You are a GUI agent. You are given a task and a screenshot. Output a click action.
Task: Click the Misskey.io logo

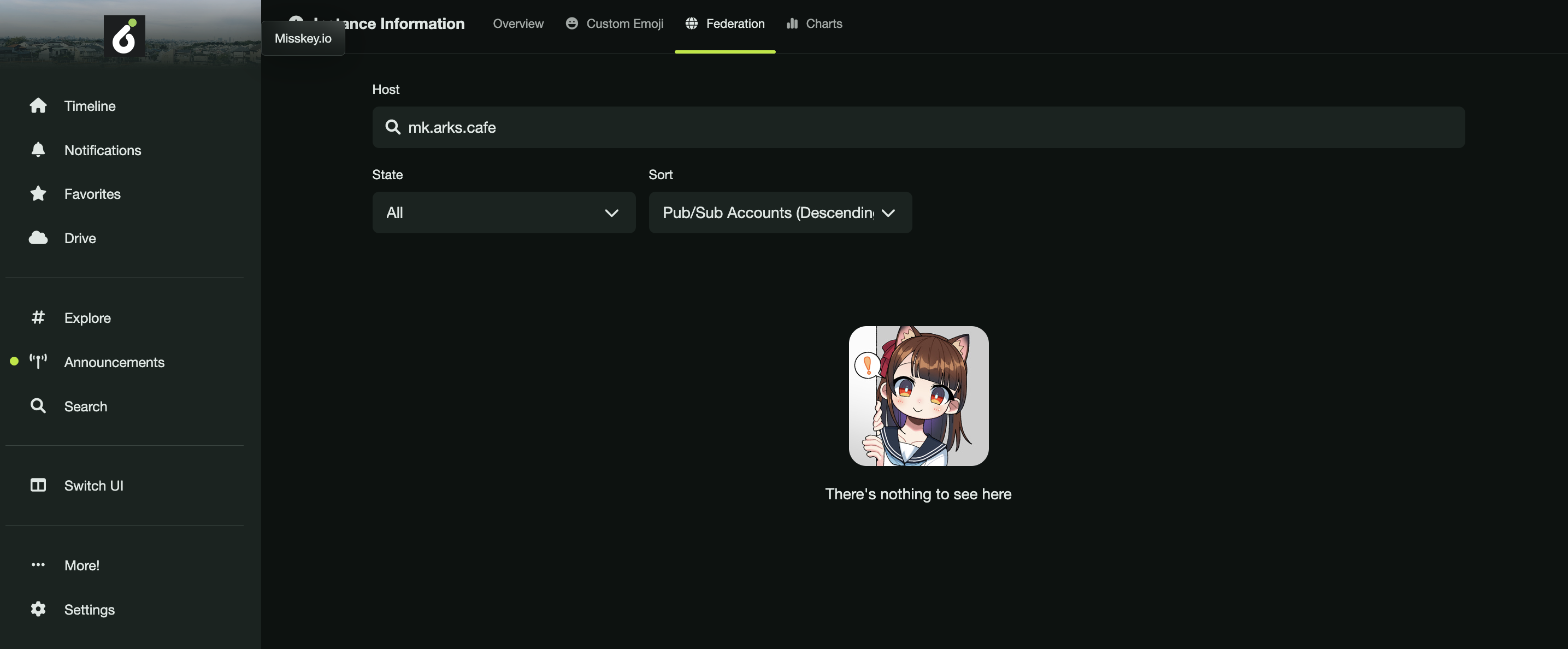tap(124, 36)
